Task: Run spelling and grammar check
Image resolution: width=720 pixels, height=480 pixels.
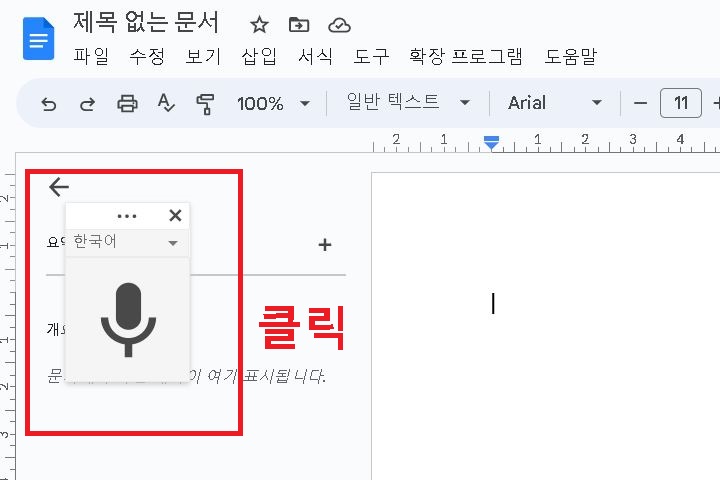Action: click(165, 103)
